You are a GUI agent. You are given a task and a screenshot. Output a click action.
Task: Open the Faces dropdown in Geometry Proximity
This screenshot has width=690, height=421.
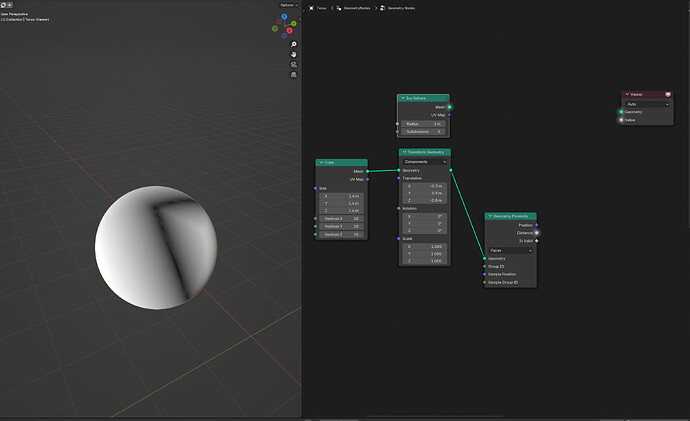[510, 250]
